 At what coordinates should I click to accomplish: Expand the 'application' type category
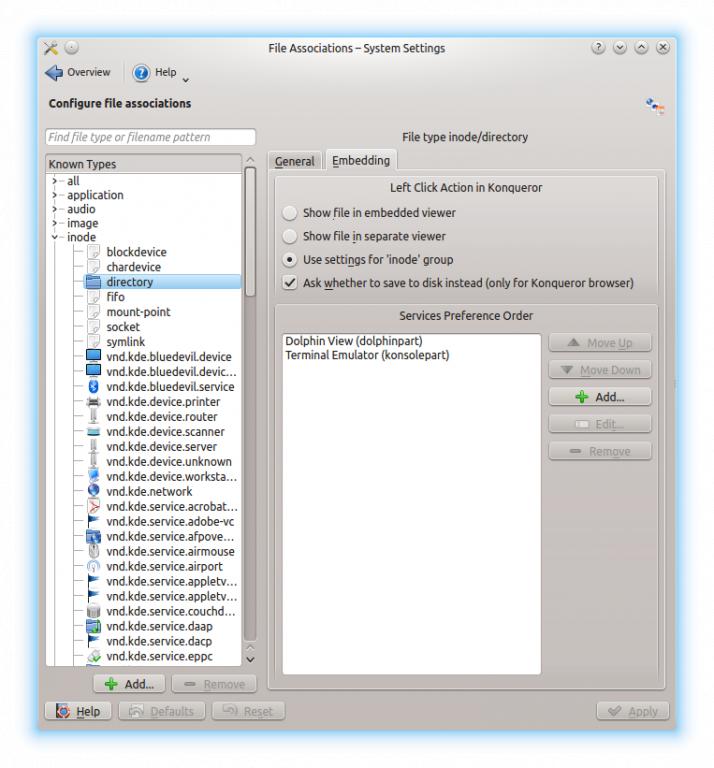(54, 195)
